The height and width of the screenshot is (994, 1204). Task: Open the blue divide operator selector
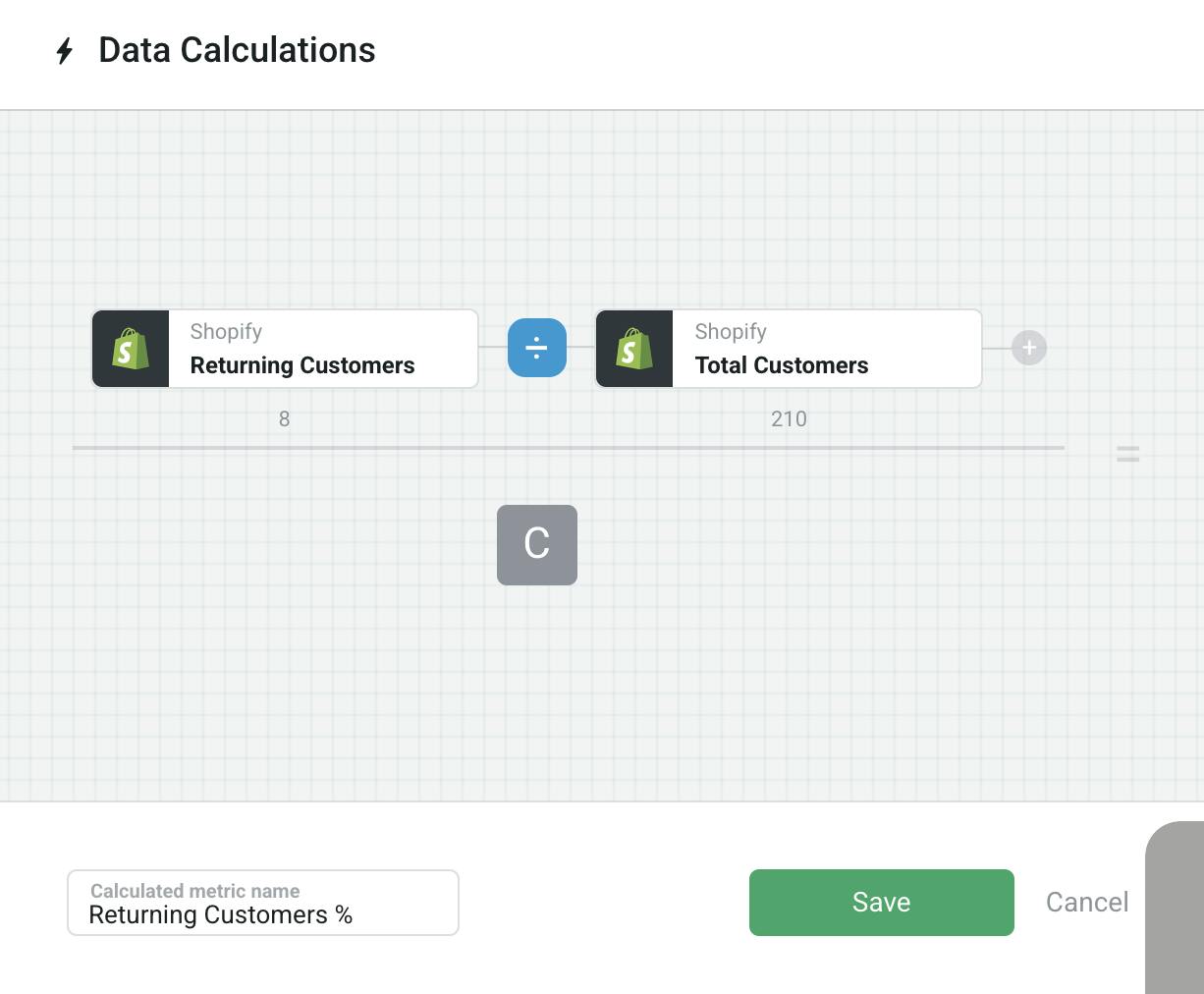[537, 348]
